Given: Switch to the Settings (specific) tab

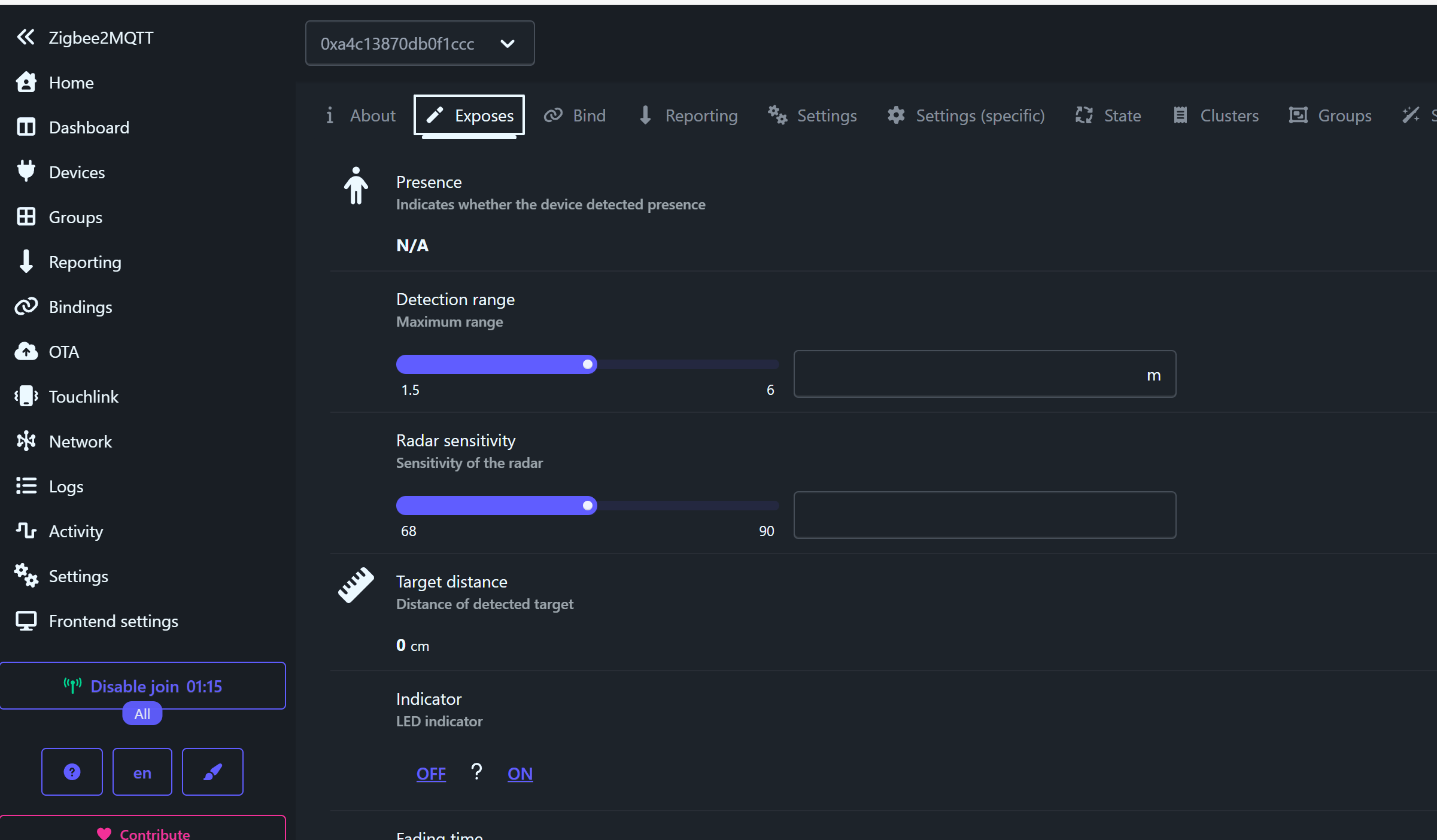Looking at the screenshot, I should pos(966,115).
